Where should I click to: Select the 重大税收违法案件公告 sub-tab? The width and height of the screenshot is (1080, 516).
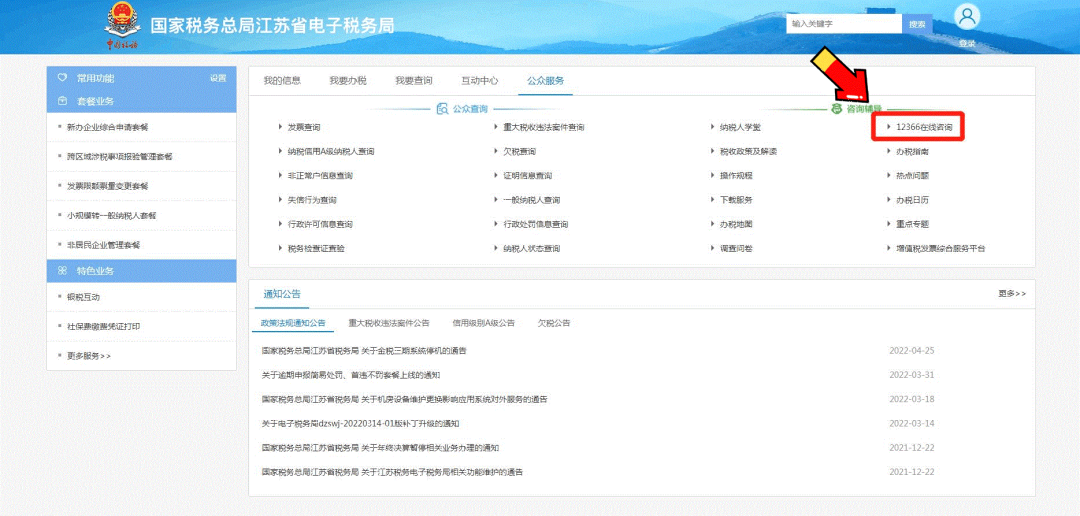(x=388, y=323)
